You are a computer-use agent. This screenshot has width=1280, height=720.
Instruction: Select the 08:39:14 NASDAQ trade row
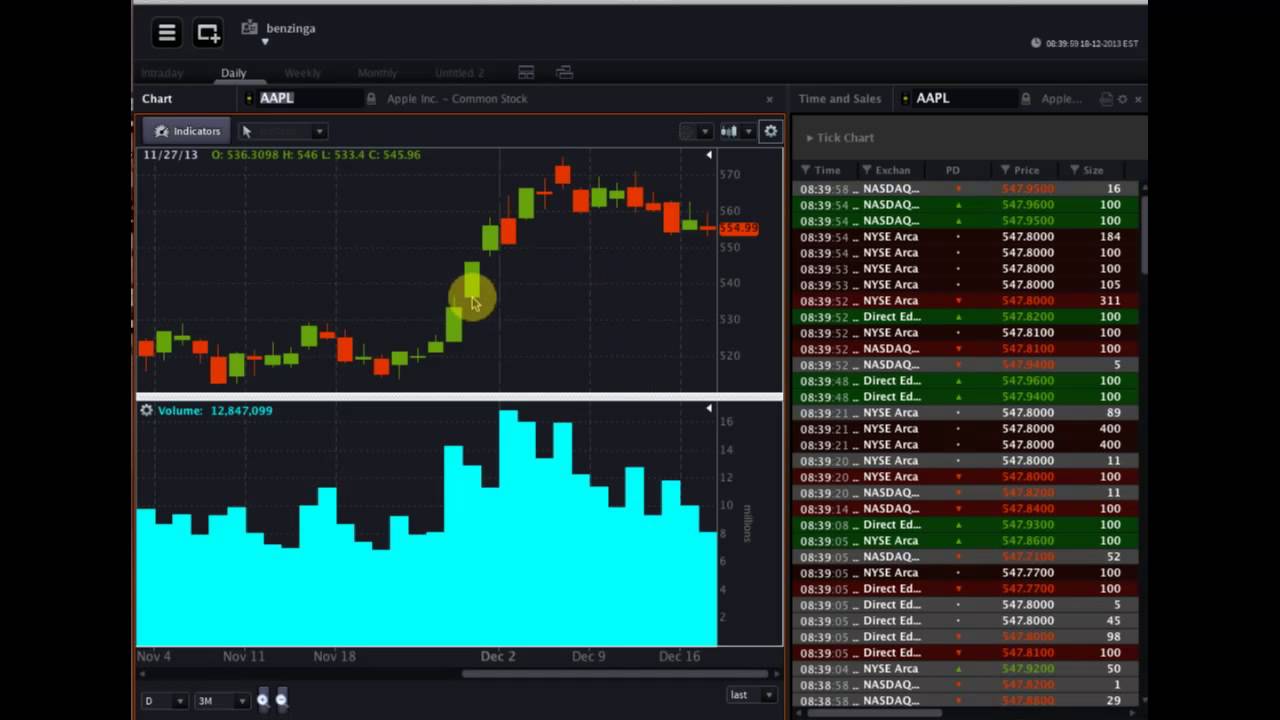point(966,508)
